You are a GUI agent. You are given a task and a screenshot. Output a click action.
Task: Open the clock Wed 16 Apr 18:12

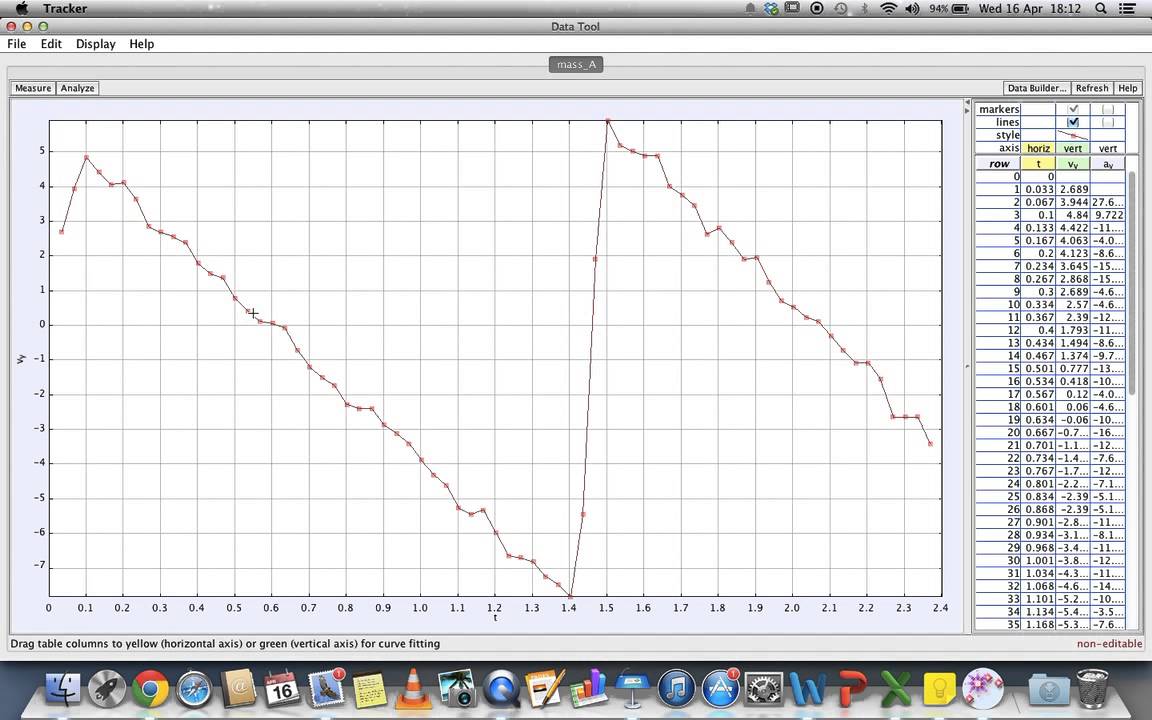coord(1030,8)
